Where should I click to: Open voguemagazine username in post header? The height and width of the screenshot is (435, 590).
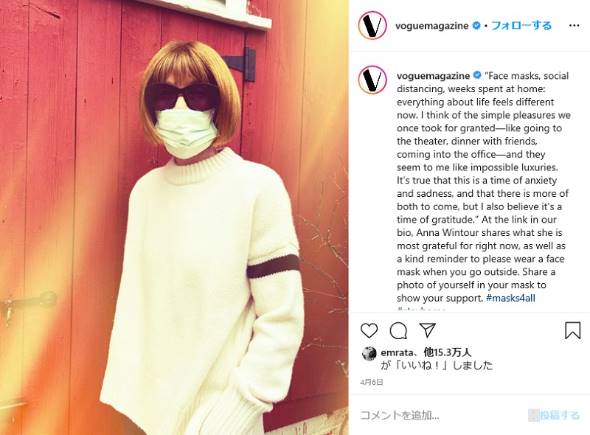[432, 26]
